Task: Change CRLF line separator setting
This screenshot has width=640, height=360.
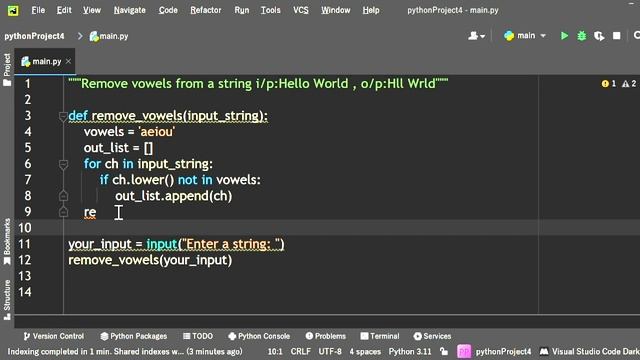Action: [300, 351]
